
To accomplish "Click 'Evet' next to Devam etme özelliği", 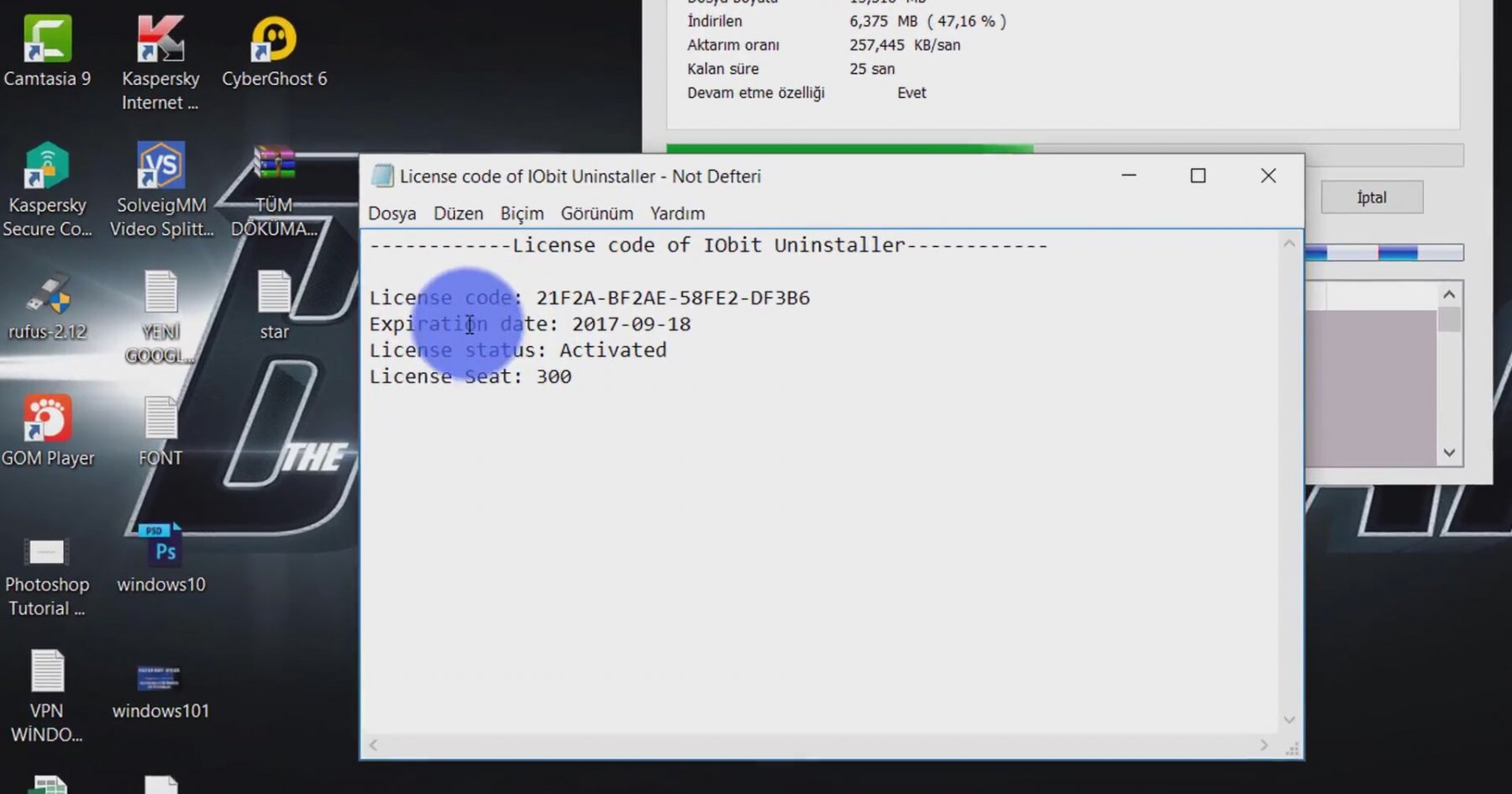I will (911, 92).
